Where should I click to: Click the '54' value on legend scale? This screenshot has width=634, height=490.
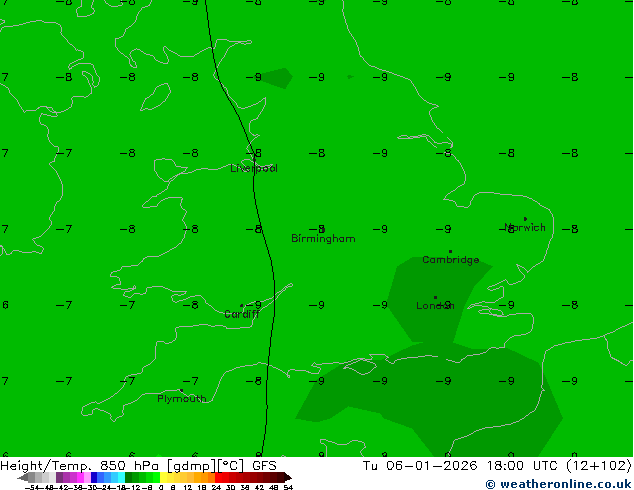(x=288, y=487)
